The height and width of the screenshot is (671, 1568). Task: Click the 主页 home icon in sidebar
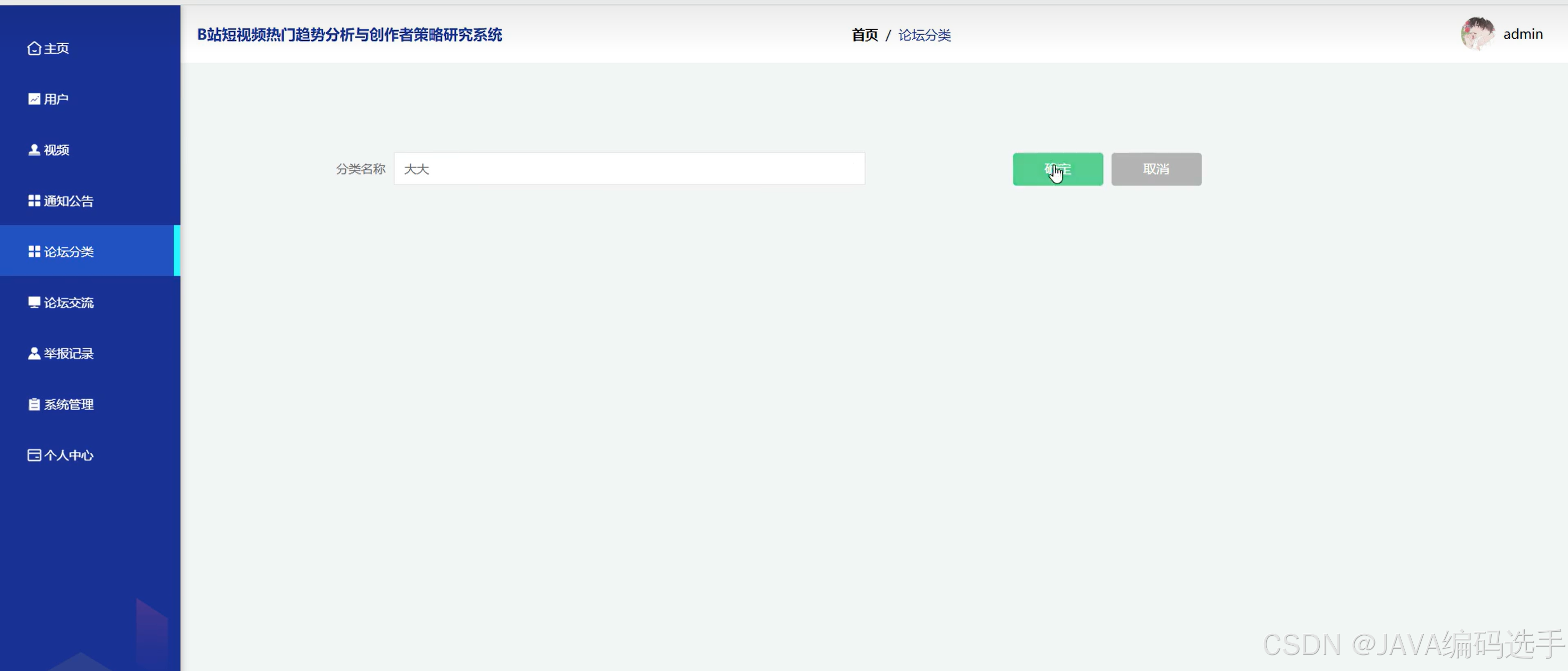pyautogui.click(x=34, y=48)
